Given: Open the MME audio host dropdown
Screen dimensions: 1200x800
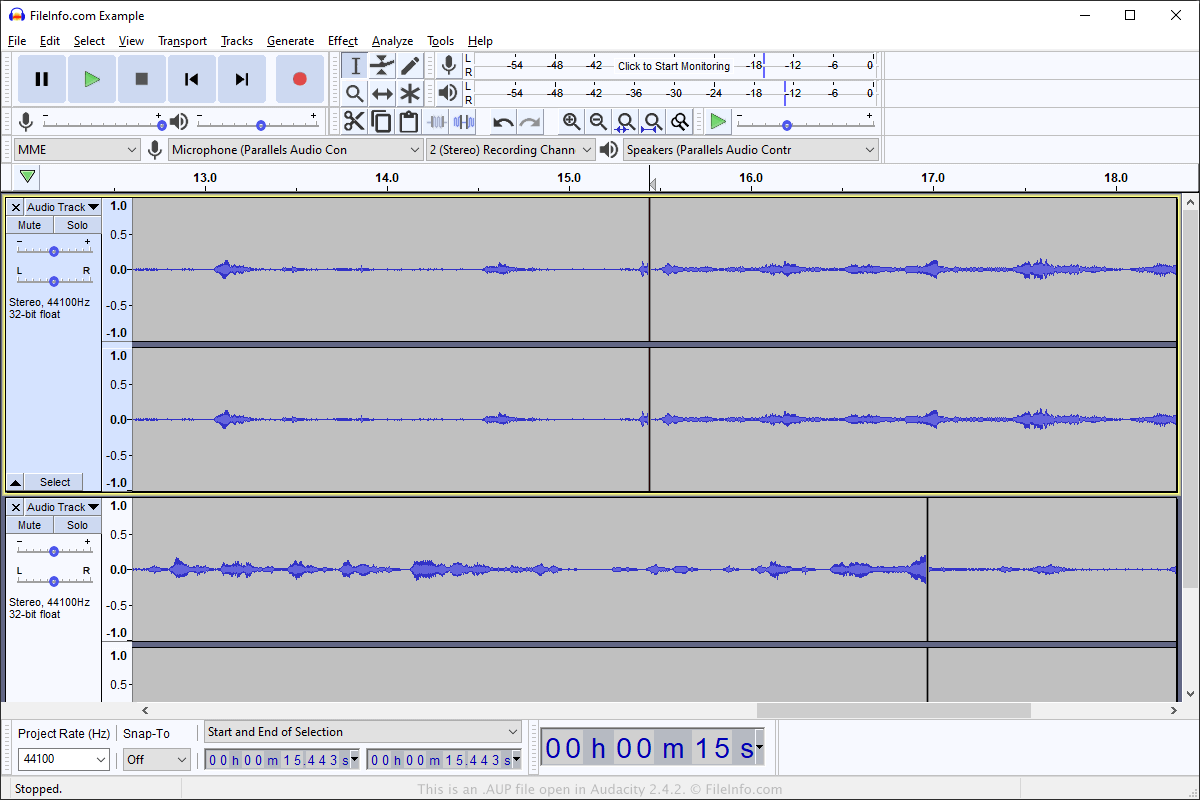Looking at the screenshot, I should click(x=77, y=150).
